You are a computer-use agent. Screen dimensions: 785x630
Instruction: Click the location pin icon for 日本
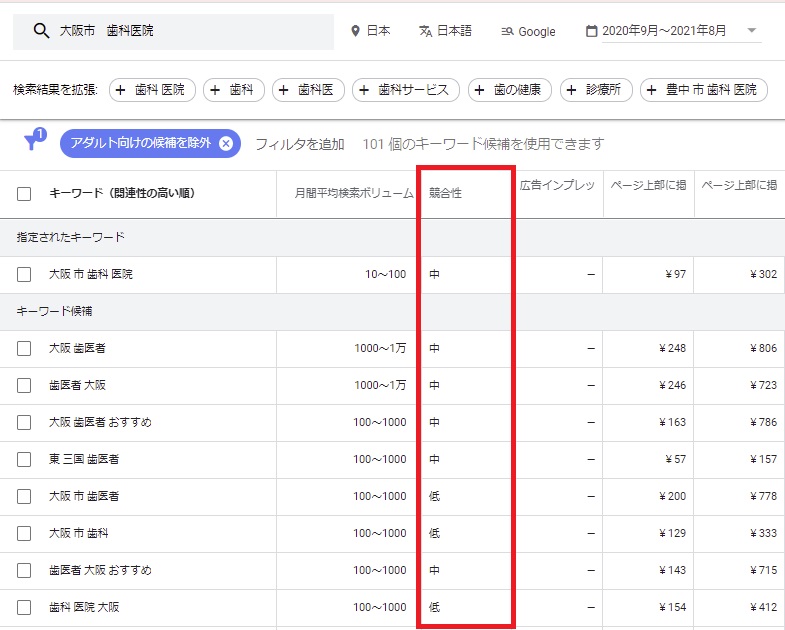pyautogui.click(x=355, y=31)
